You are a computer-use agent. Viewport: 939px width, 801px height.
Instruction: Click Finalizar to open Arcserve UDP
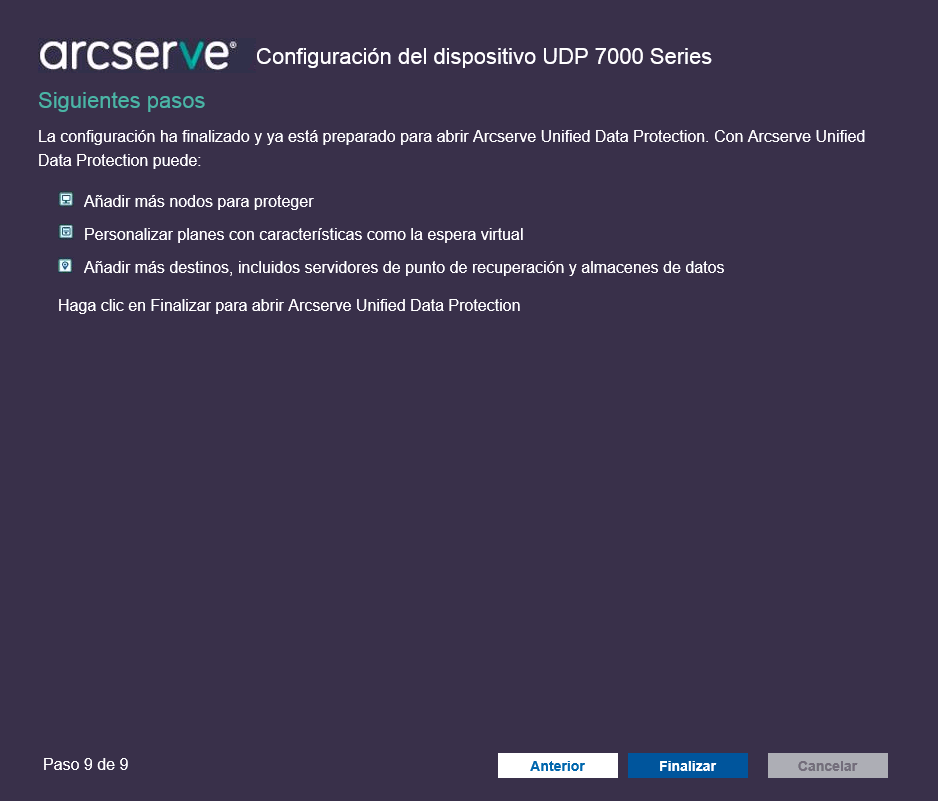[687, 766]
